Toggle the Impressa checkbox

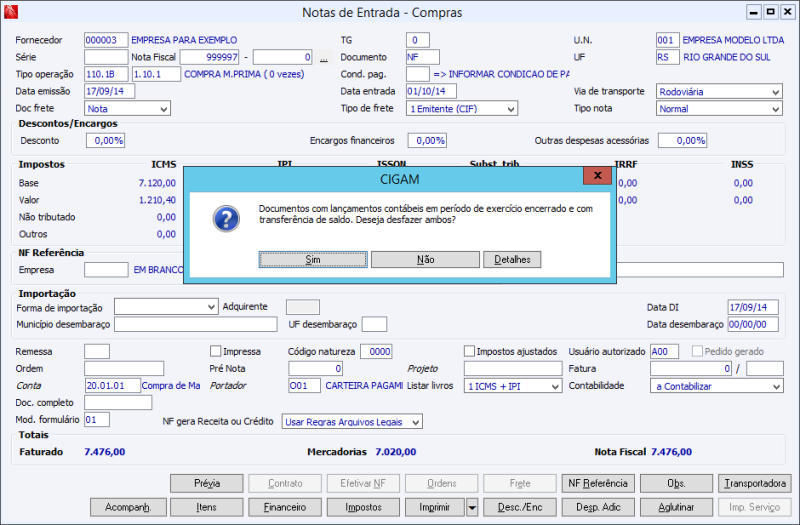(215, 351)
